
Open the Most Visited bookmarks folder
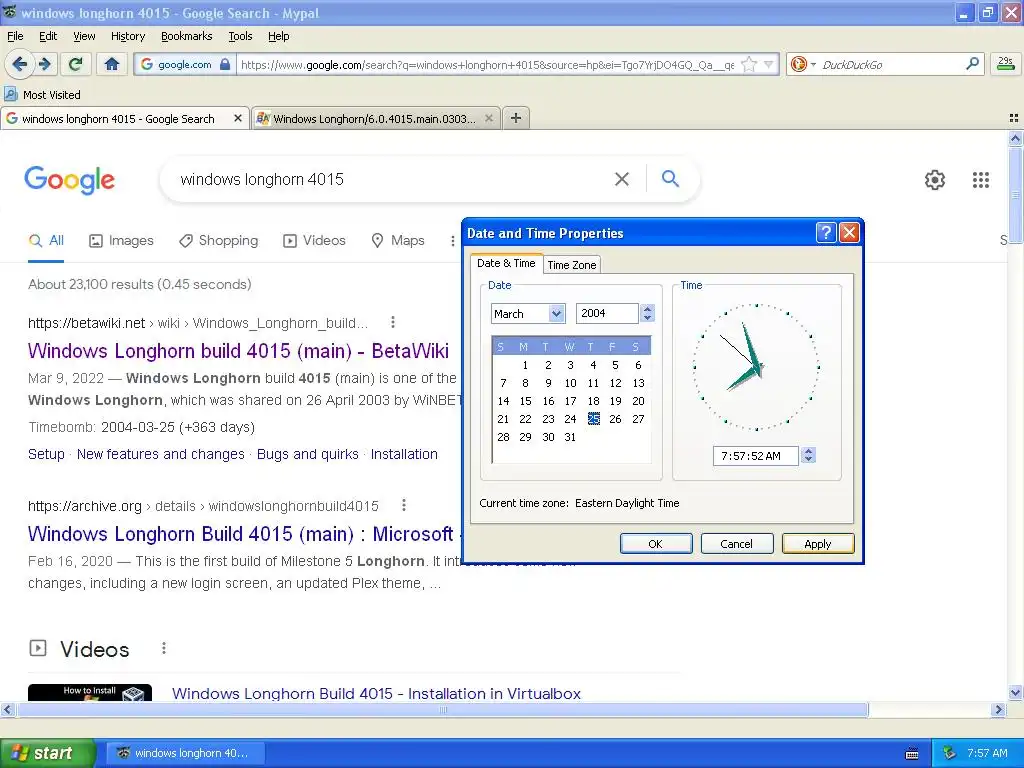43,95
